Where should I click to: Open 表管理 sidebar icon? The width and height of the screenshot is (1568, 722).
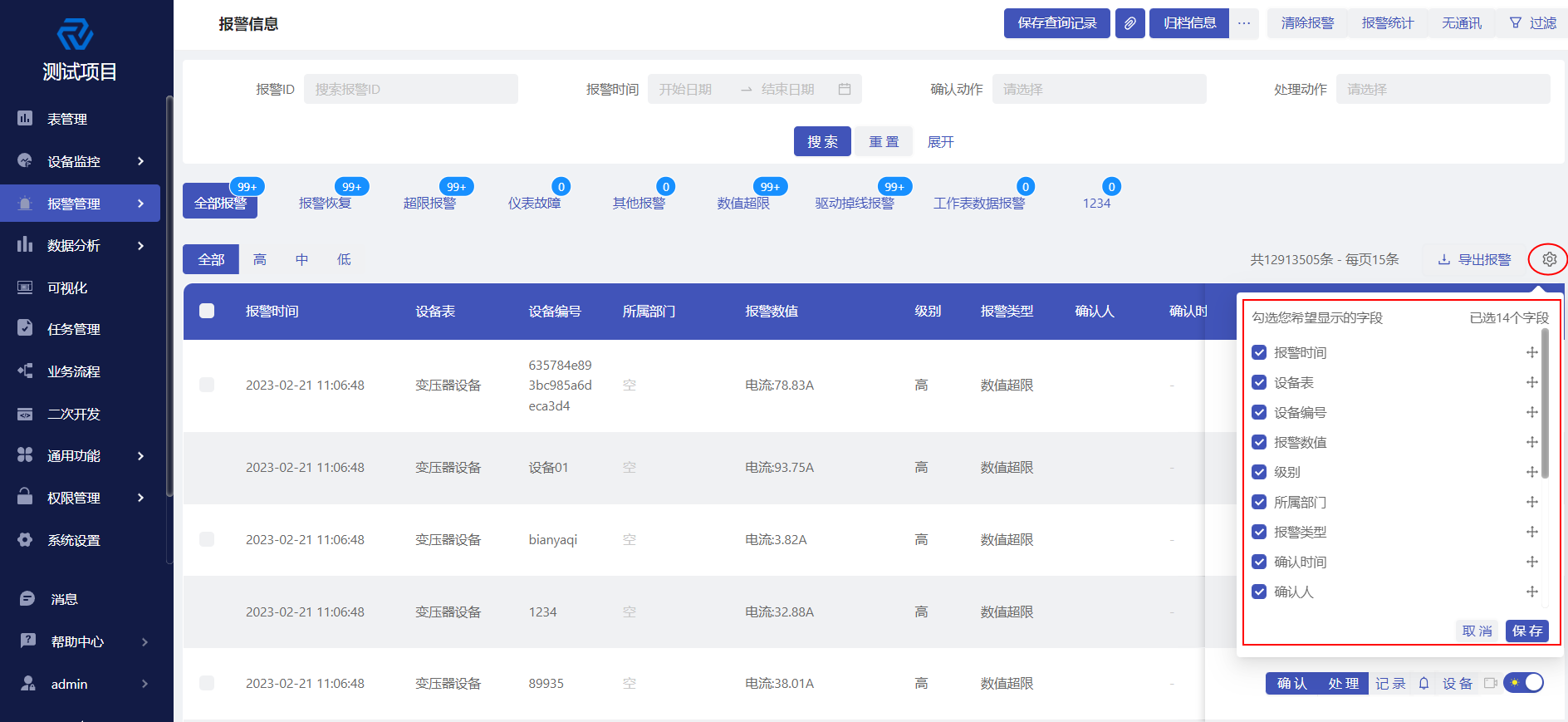click(25, 119)
